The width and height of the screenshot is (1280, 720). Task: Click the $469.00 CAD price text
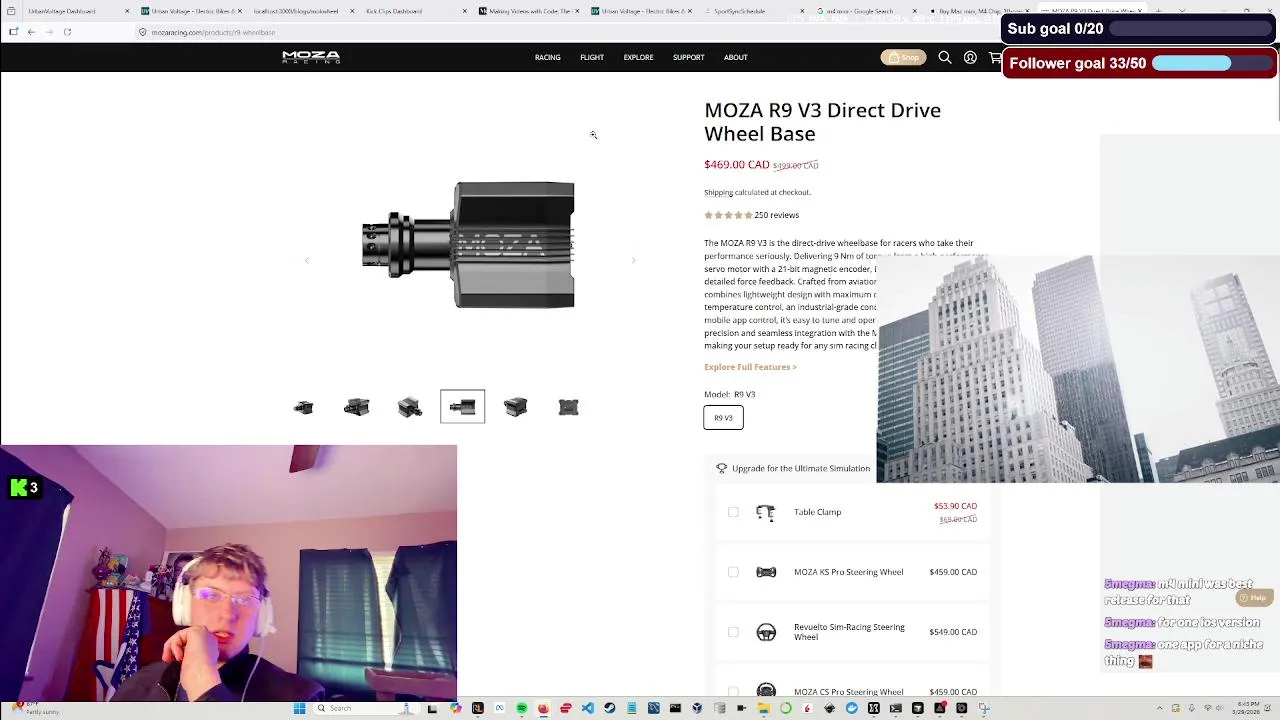(737, 165)
